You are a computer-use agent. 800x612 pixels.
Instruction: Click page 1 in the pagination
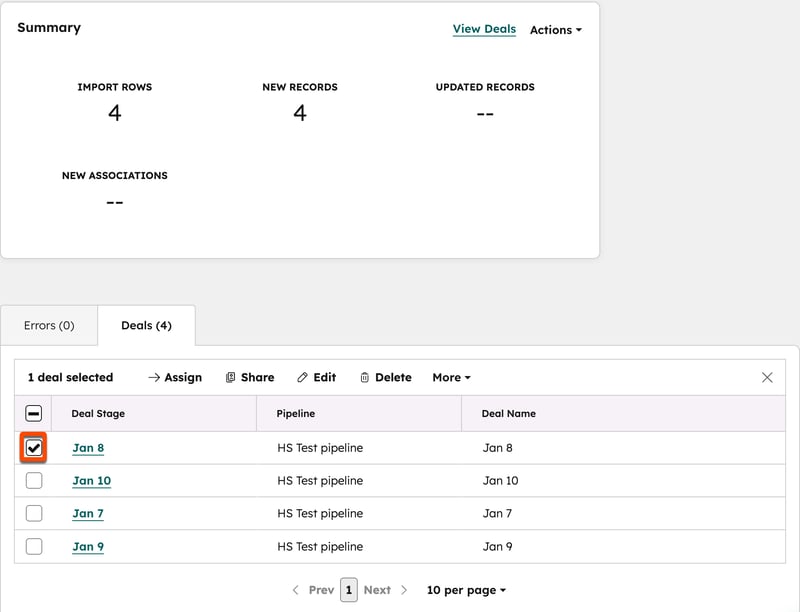[x=348, y=590]
